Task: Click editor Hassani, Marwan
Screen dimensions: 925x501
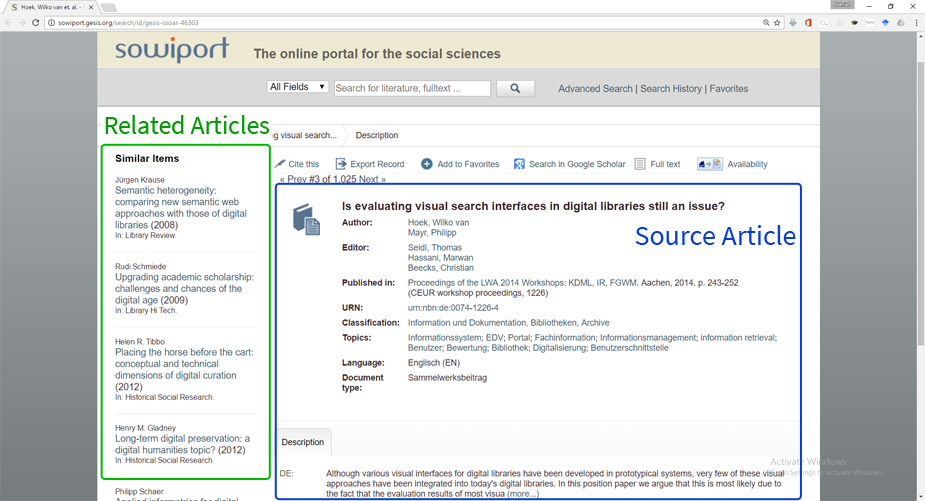Action: click(440, 257)
